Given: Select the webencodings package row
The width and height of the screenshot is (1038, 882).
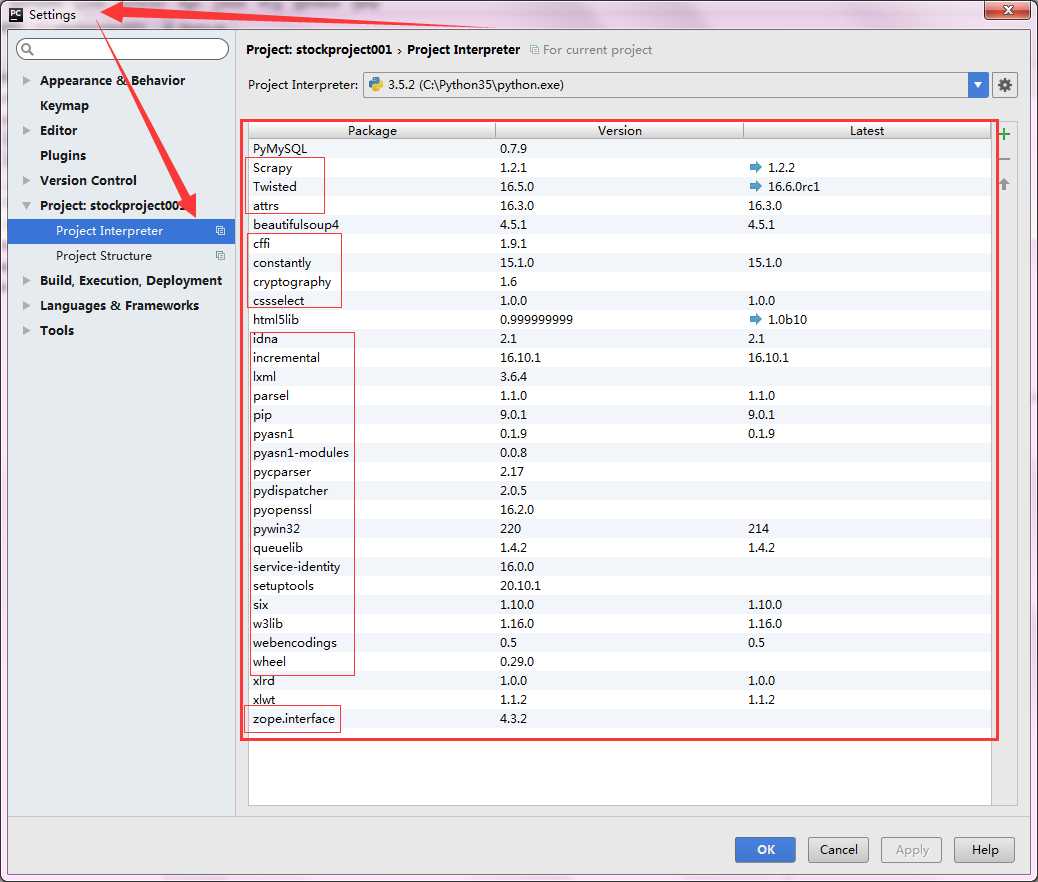Looking at the screenshot, I should (620, 642).
